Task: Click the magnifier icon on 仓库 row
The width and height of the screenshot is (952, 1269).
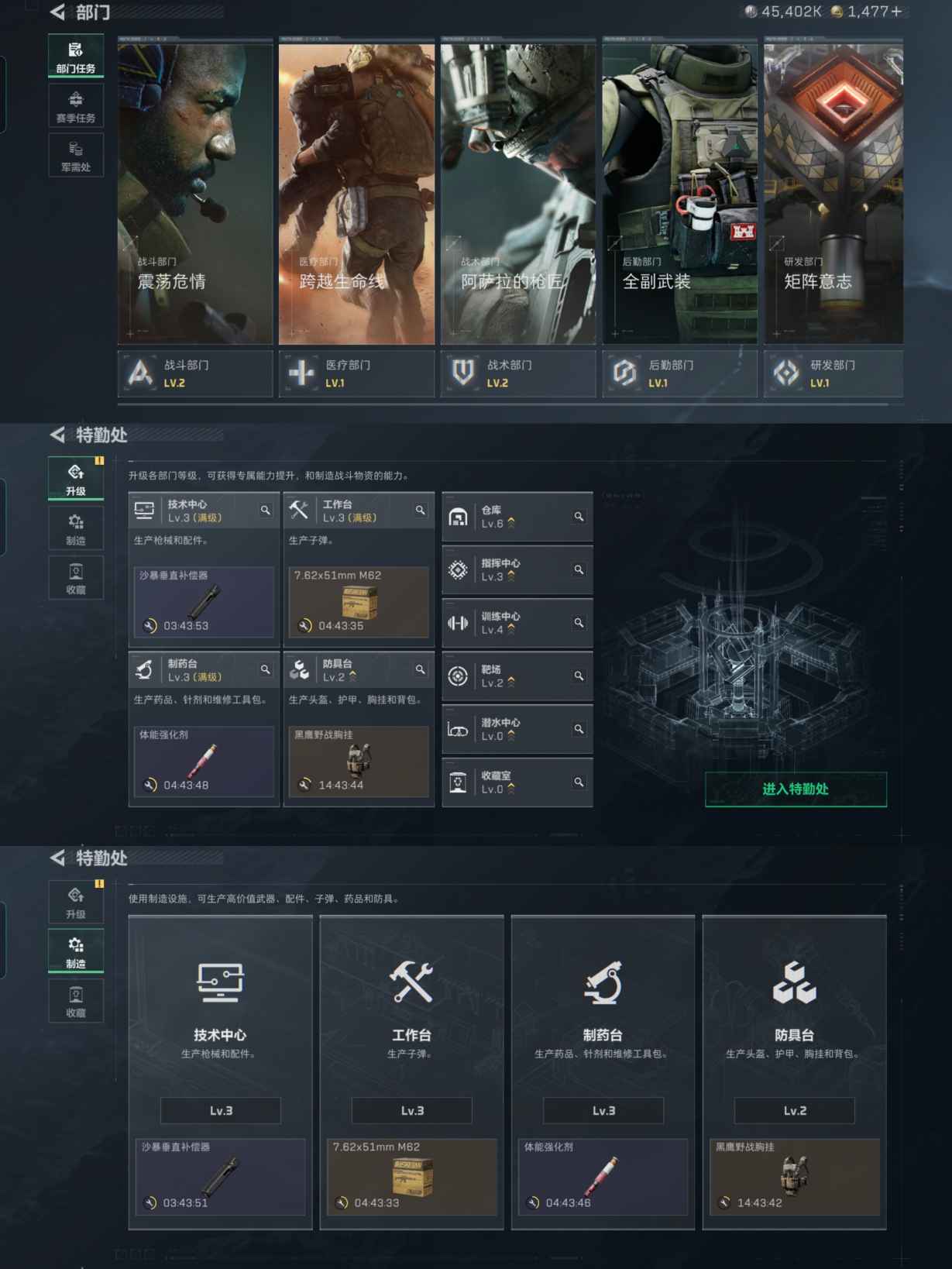Action: click(x=579, y=517)
